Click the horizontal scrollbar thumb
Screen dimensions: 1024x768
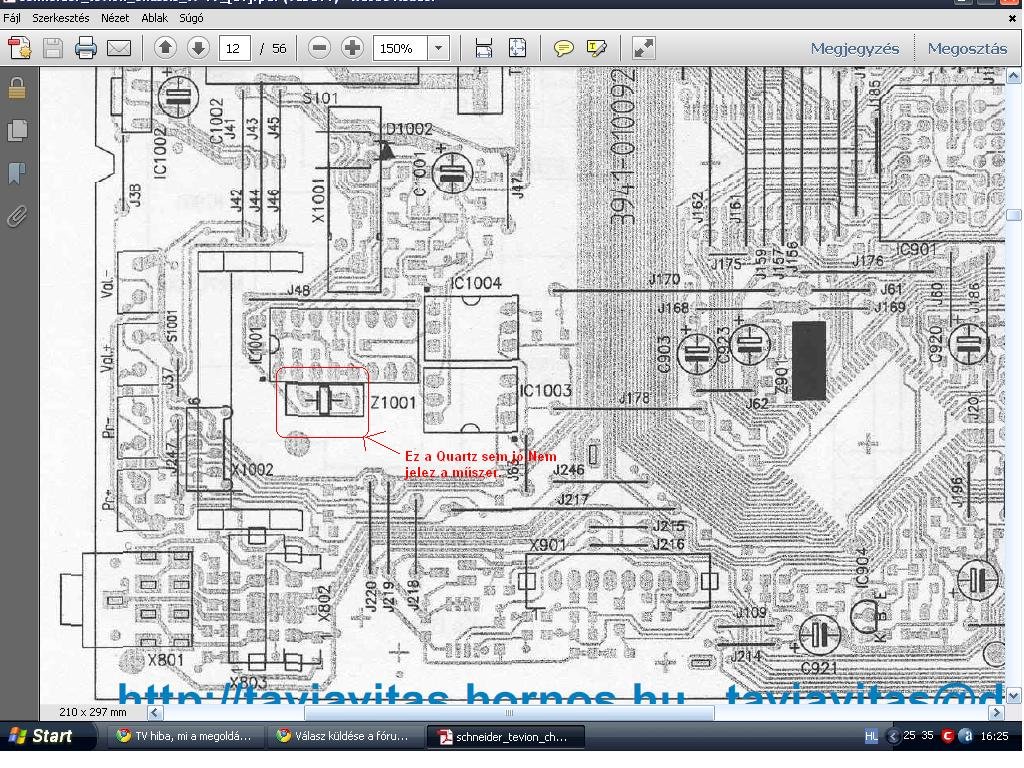pyautogui.click(x=509, y=712)
